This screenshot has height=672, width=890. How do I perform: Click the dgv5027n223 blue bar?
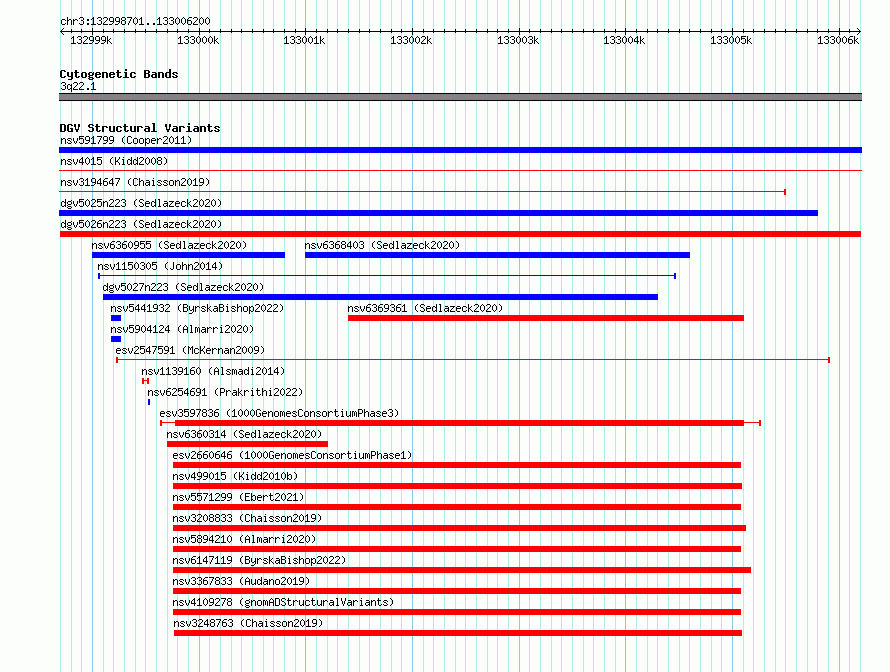pyautogui.click(x=380, y=297)
